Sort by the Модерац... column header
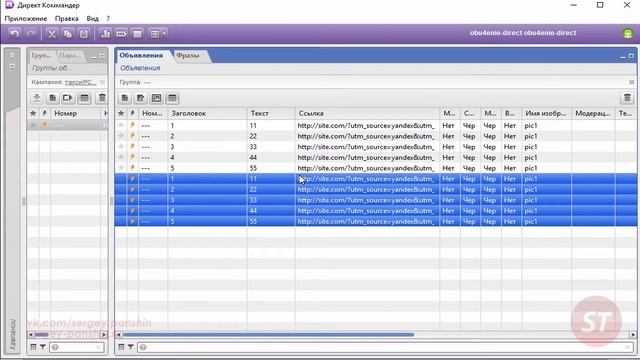 593,113
